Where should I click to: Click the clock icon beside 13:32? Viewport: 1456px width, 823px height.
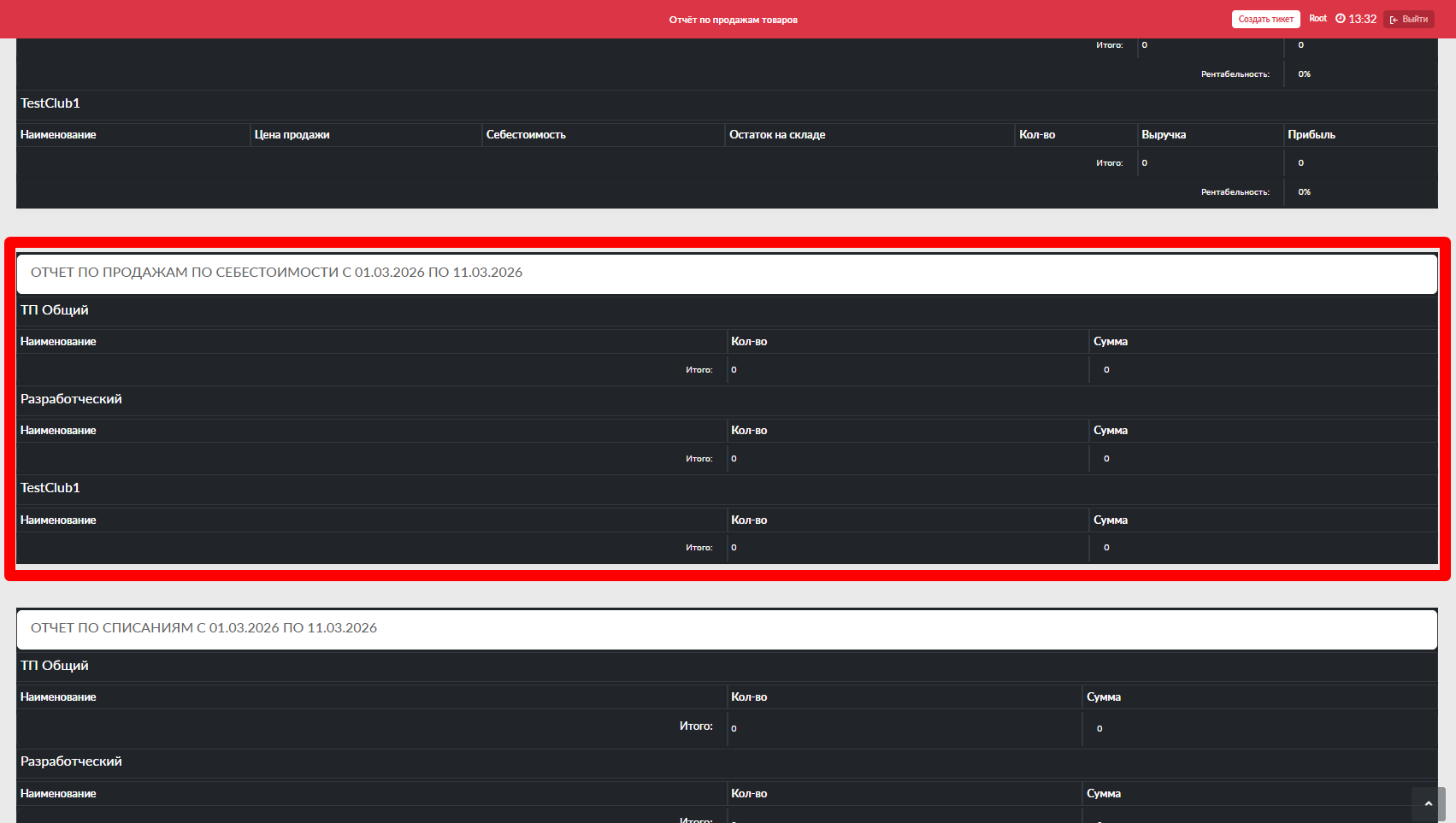1341,19
